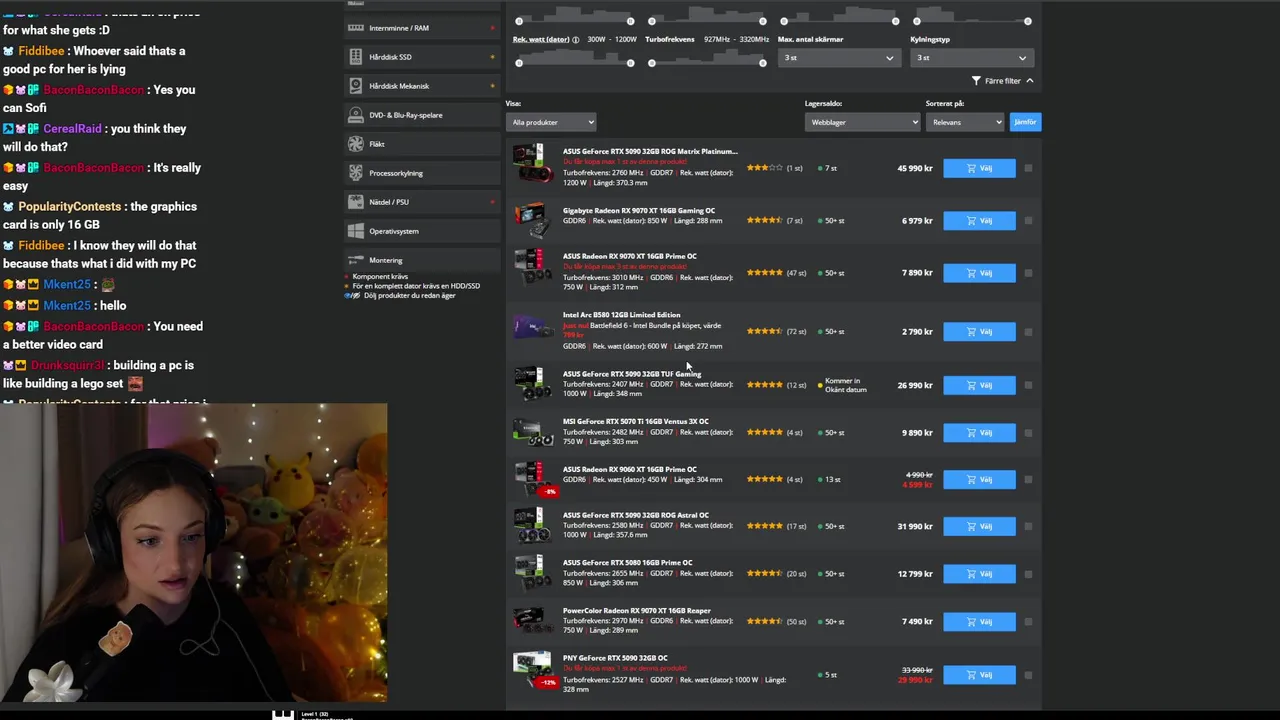Open the Montering screwdriver icon
This screenshot has width=1280, height=720.
355,260
